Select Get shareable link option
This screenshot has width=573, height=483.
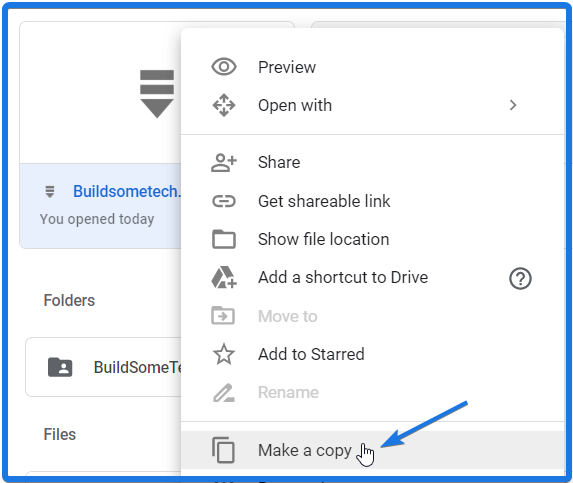coord(373,201)
